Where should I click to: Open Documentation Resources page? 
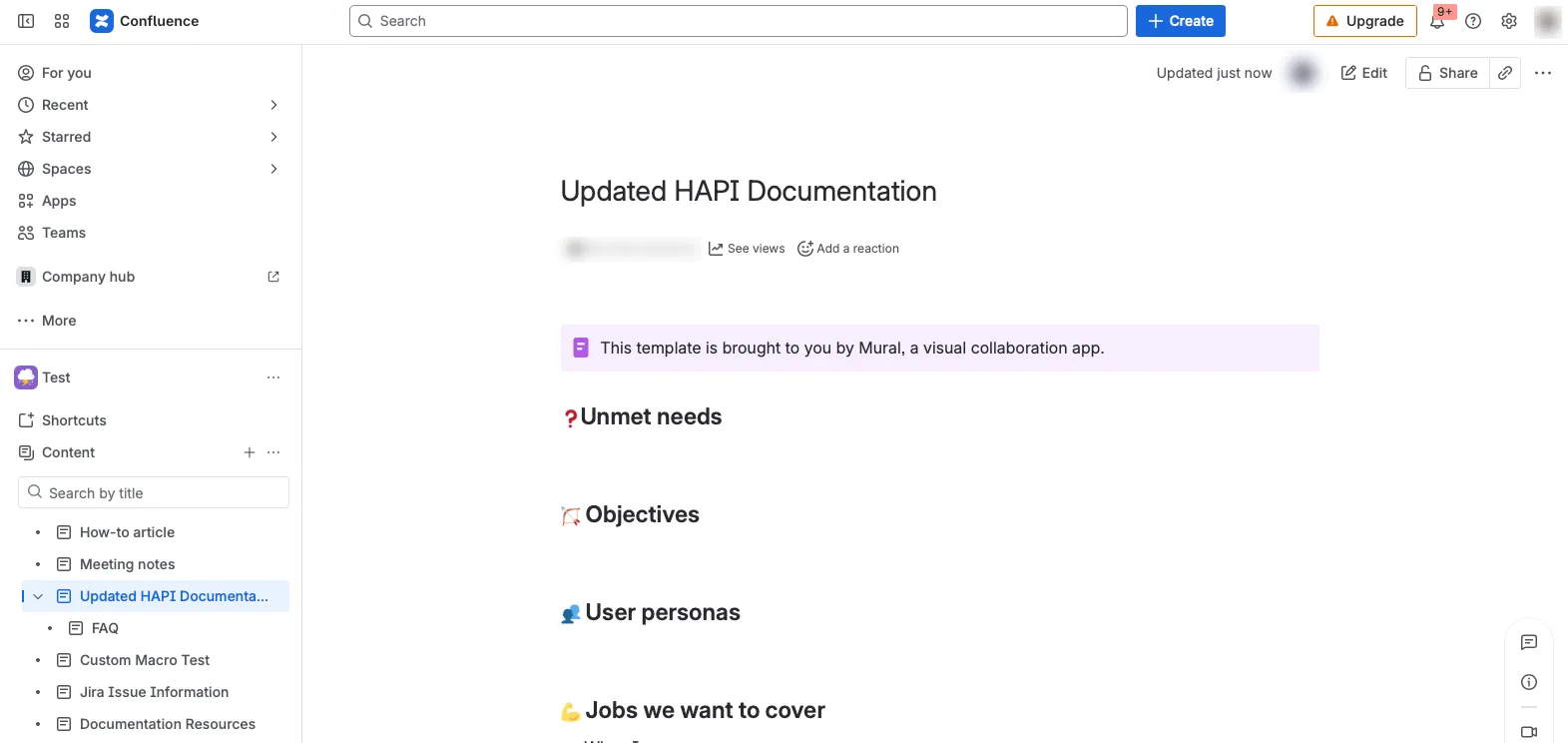[x=168, y=724]
